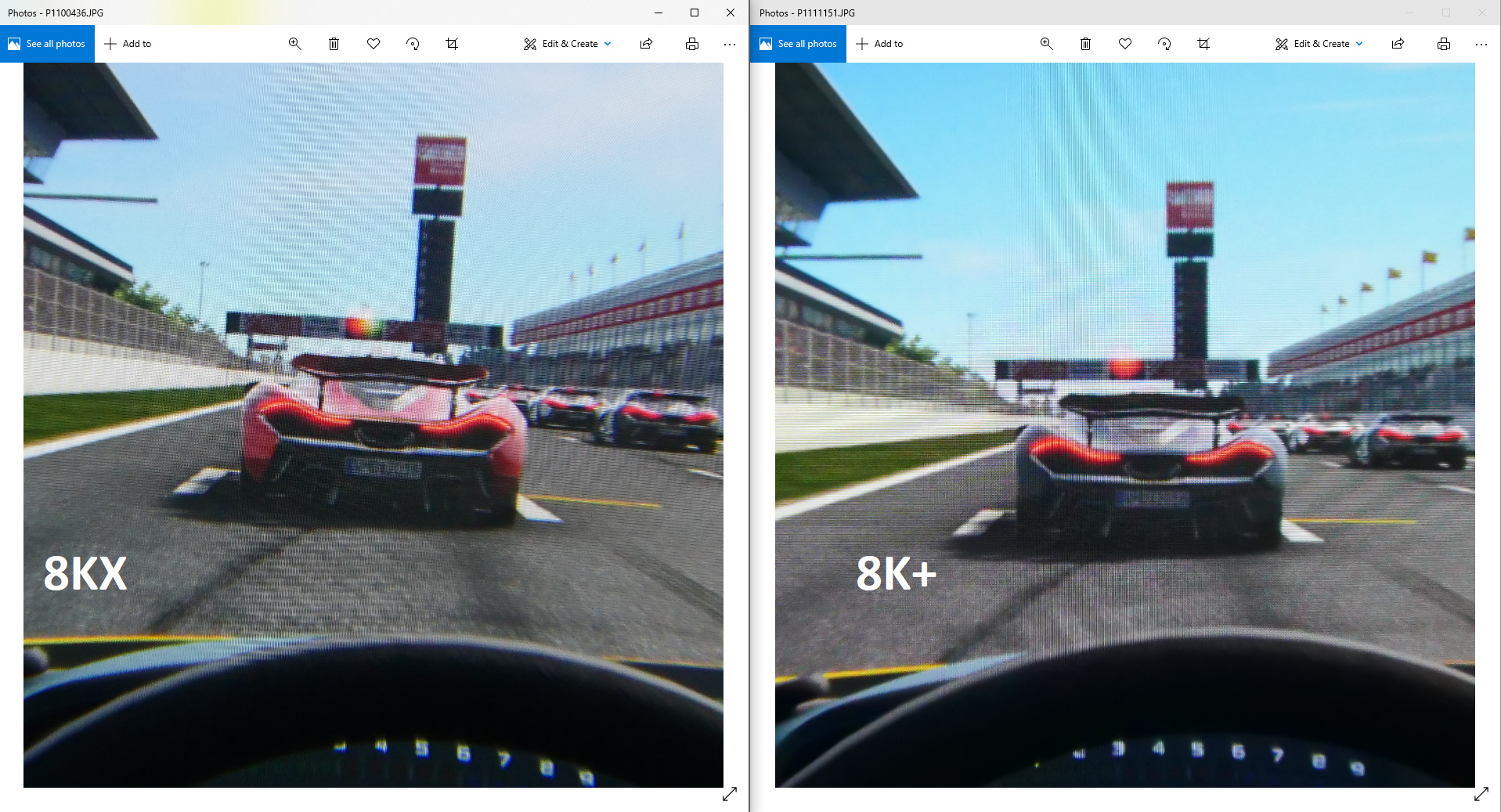Click the 8K+ photo in right window
The image size is (1501, 812).
(1125, 425)
